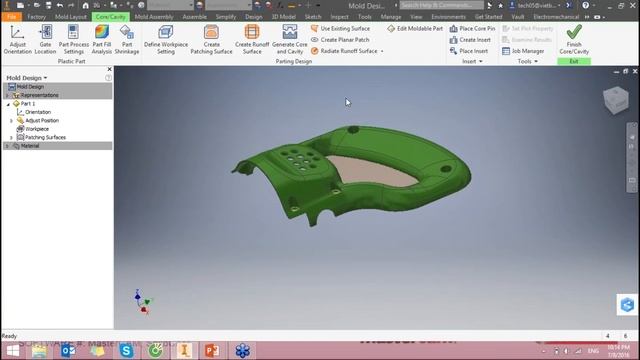Switch to the Sketch tab
Screen dimensions: 640x360
point(313,17)
